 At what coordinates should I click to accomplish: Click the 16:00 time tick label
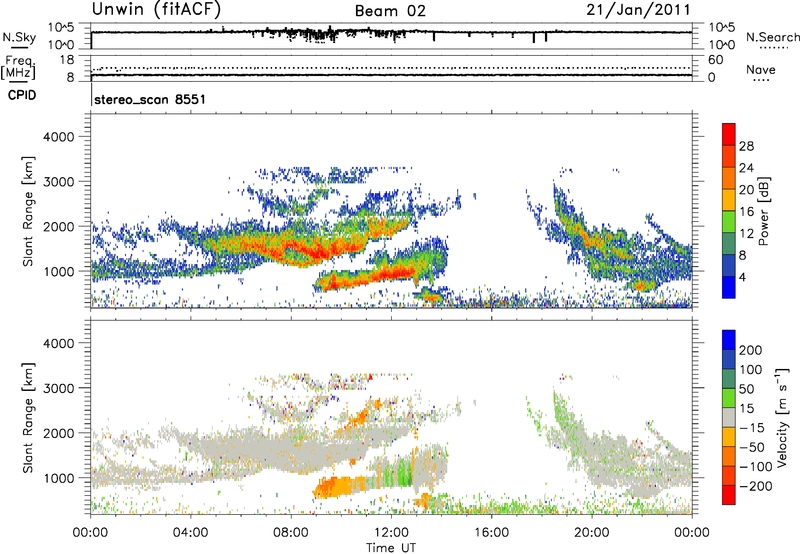point(491,533)
